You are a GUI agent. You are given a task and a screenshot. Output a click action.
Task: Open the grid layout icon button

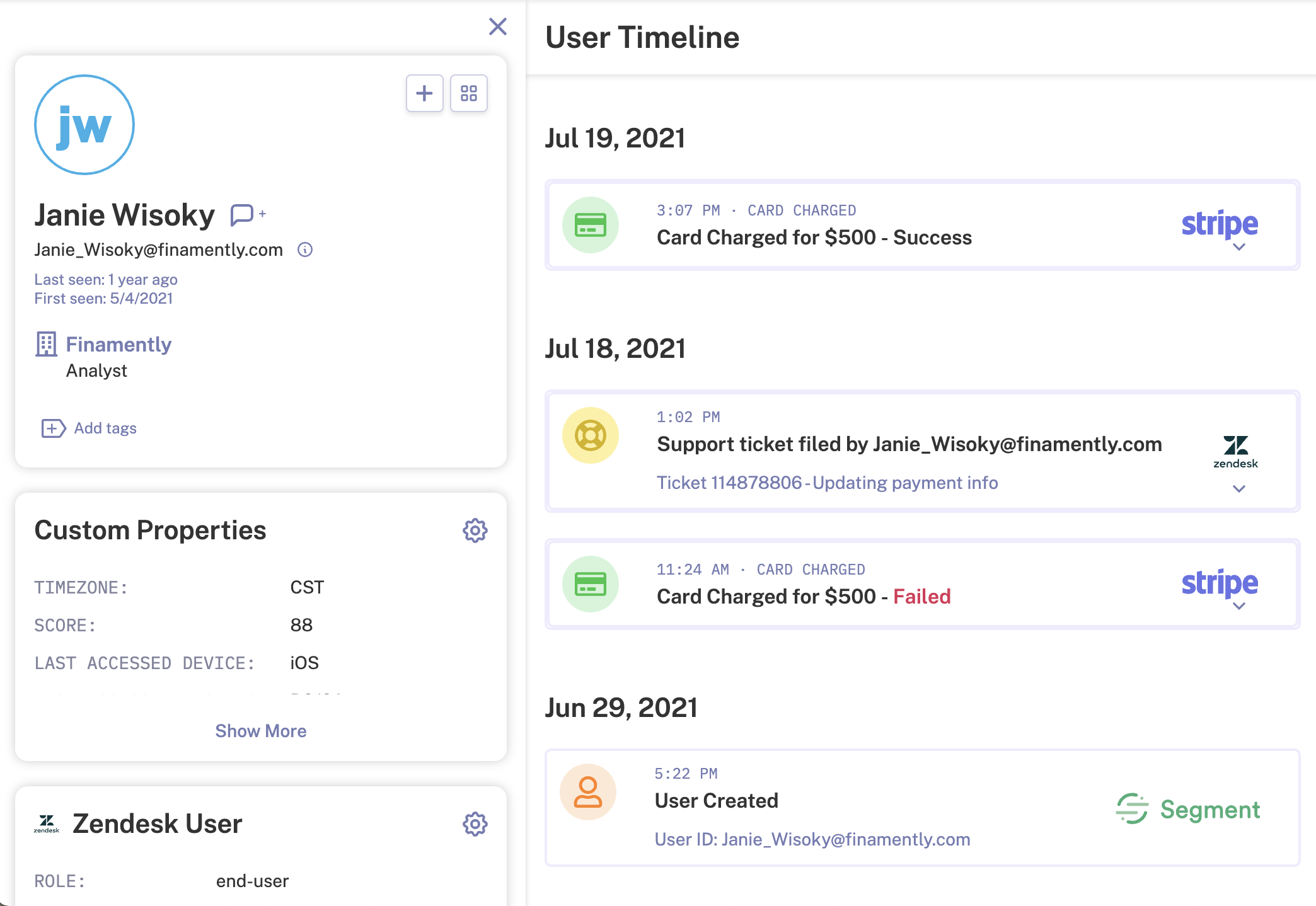tap(469, 93)
